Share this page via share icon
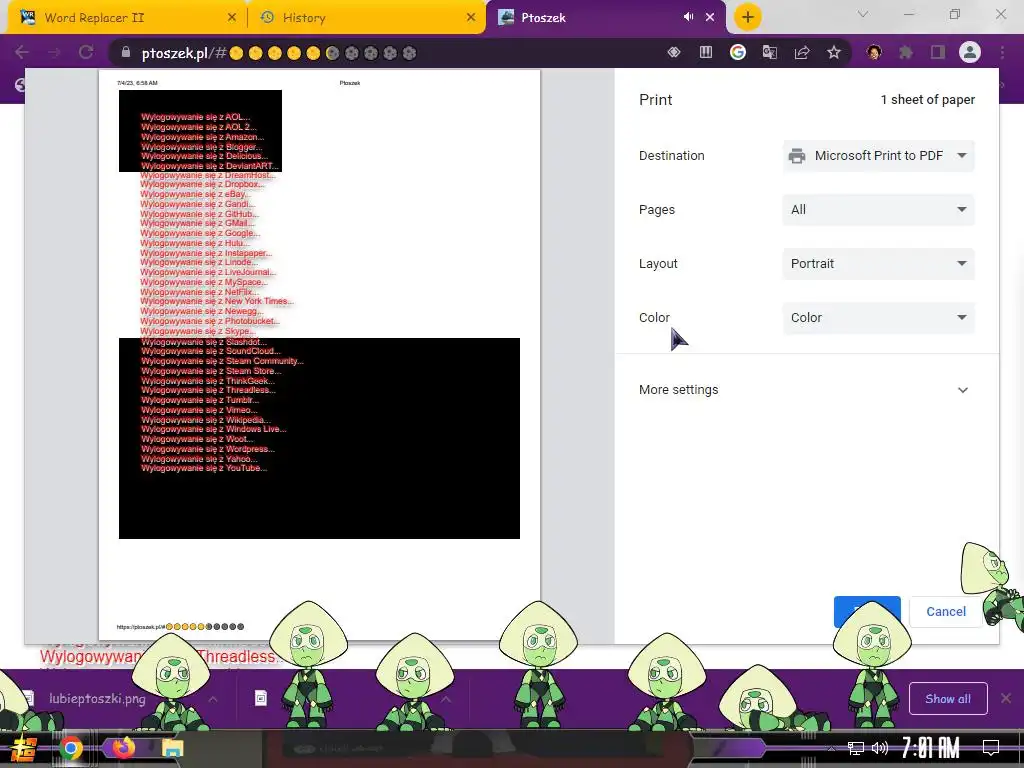This screenshot has height=768, width=1024. pyautogui.click(x=802, y=52)
